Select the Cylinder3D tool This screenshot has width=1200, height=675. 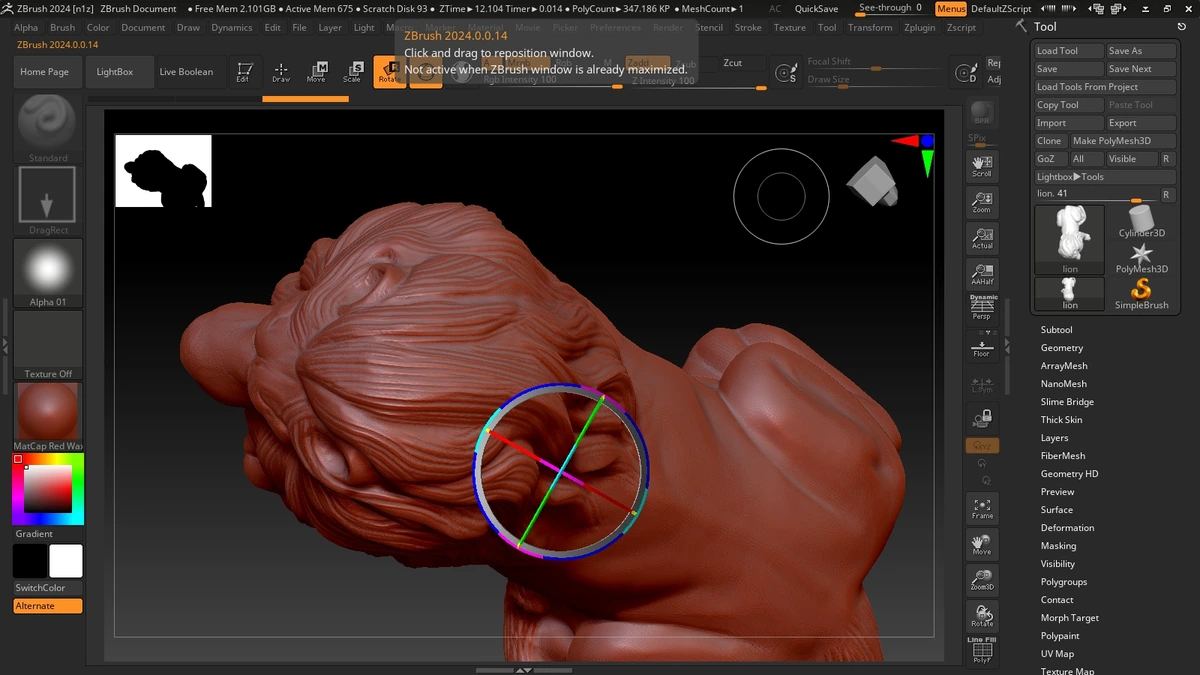(x=1142, y=222)
